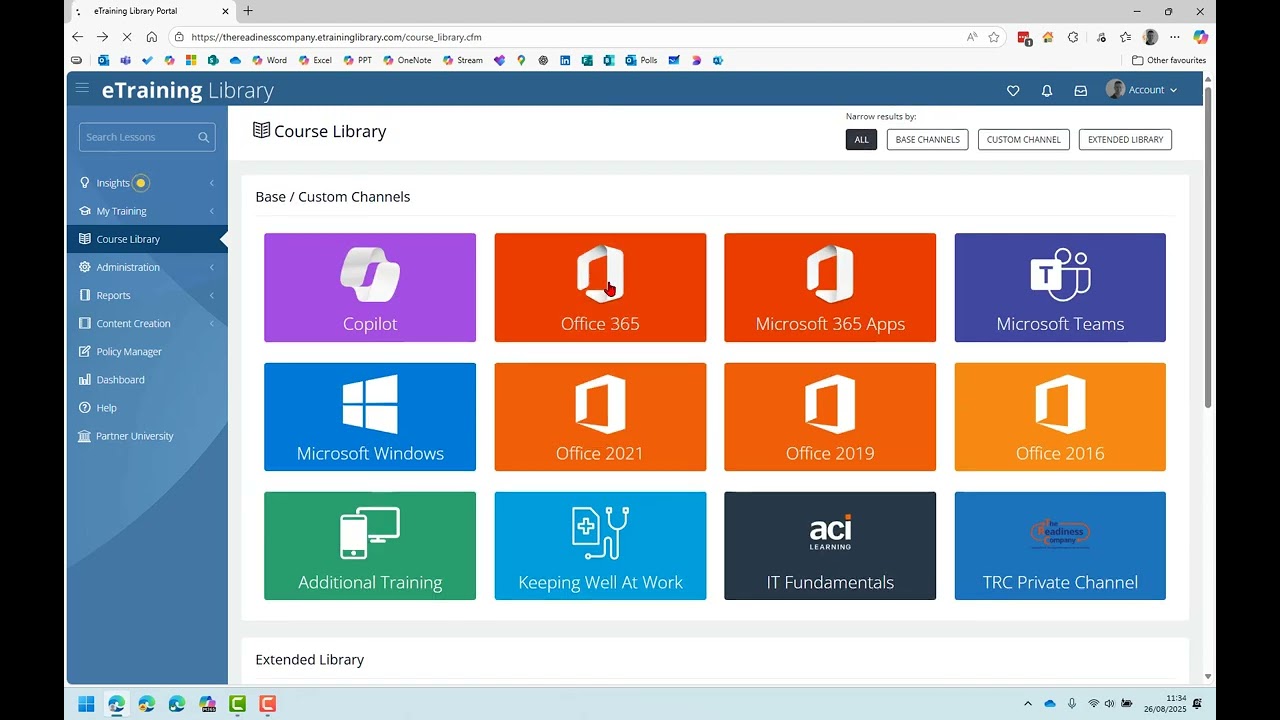Open the favourites list toolbar icon

[x=1125, y=37]
